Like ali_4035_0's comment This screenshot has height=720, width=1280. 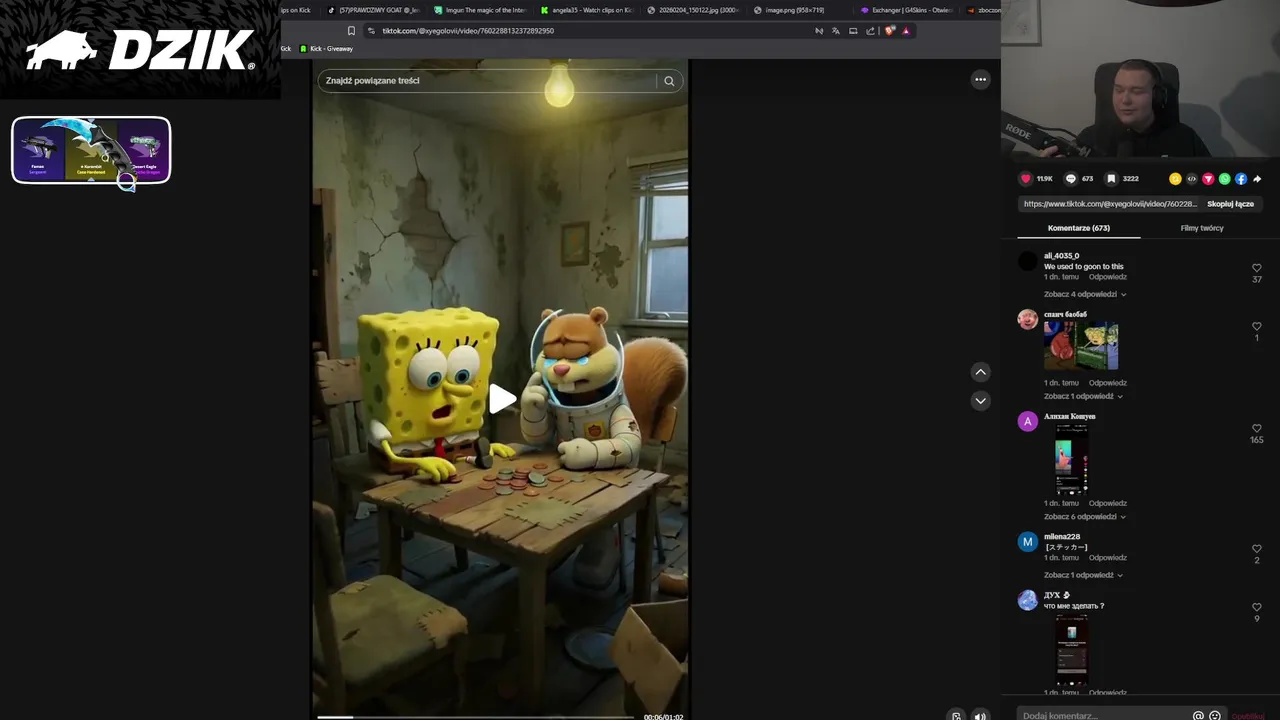point(1257,268)
